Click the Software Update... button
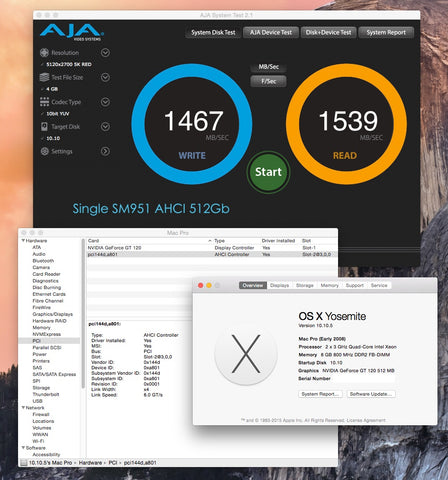448x480 pixels. point(371,394)
